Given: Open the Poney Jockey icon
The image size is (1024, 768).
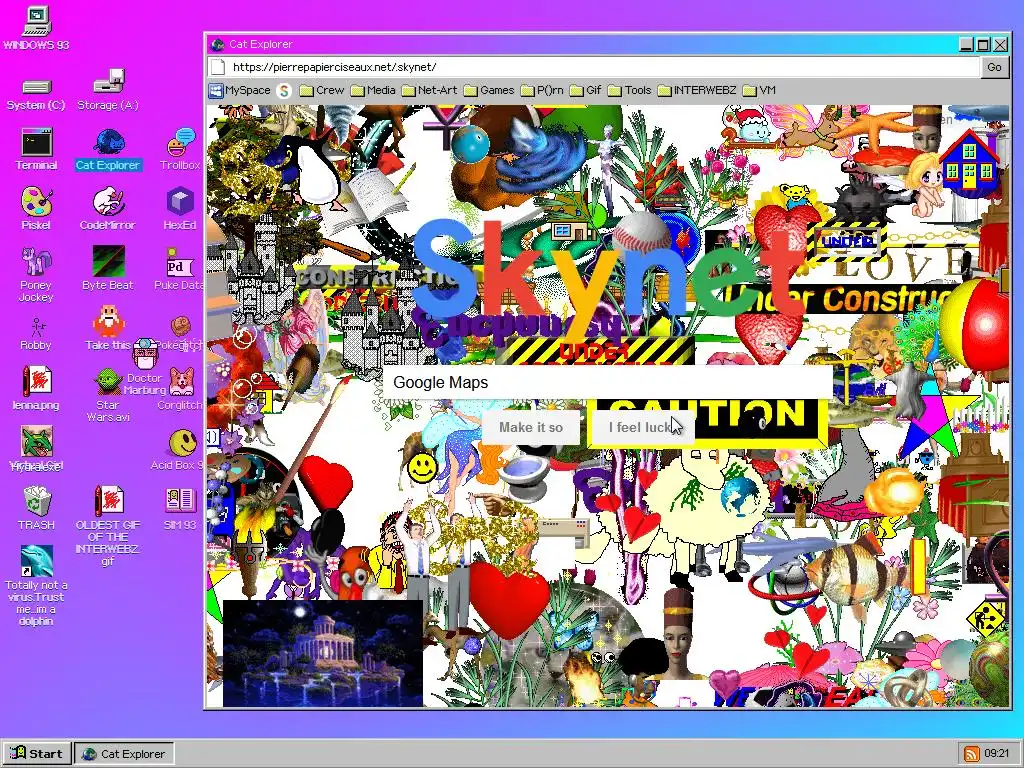Looking at the screenshot, I should (36, 274).
